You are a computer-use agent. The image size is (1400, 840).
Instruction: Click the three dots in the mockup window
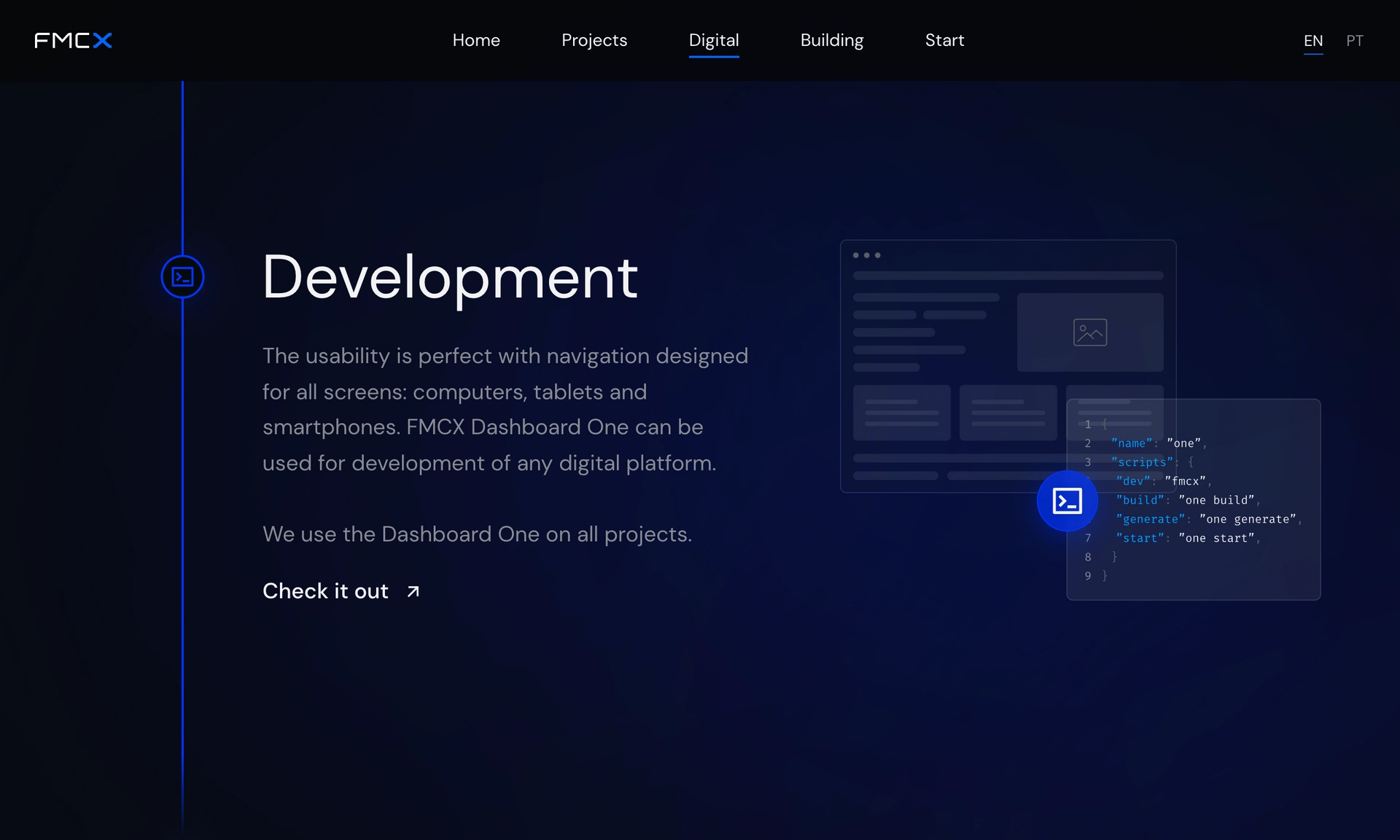[x=867, y=255]
